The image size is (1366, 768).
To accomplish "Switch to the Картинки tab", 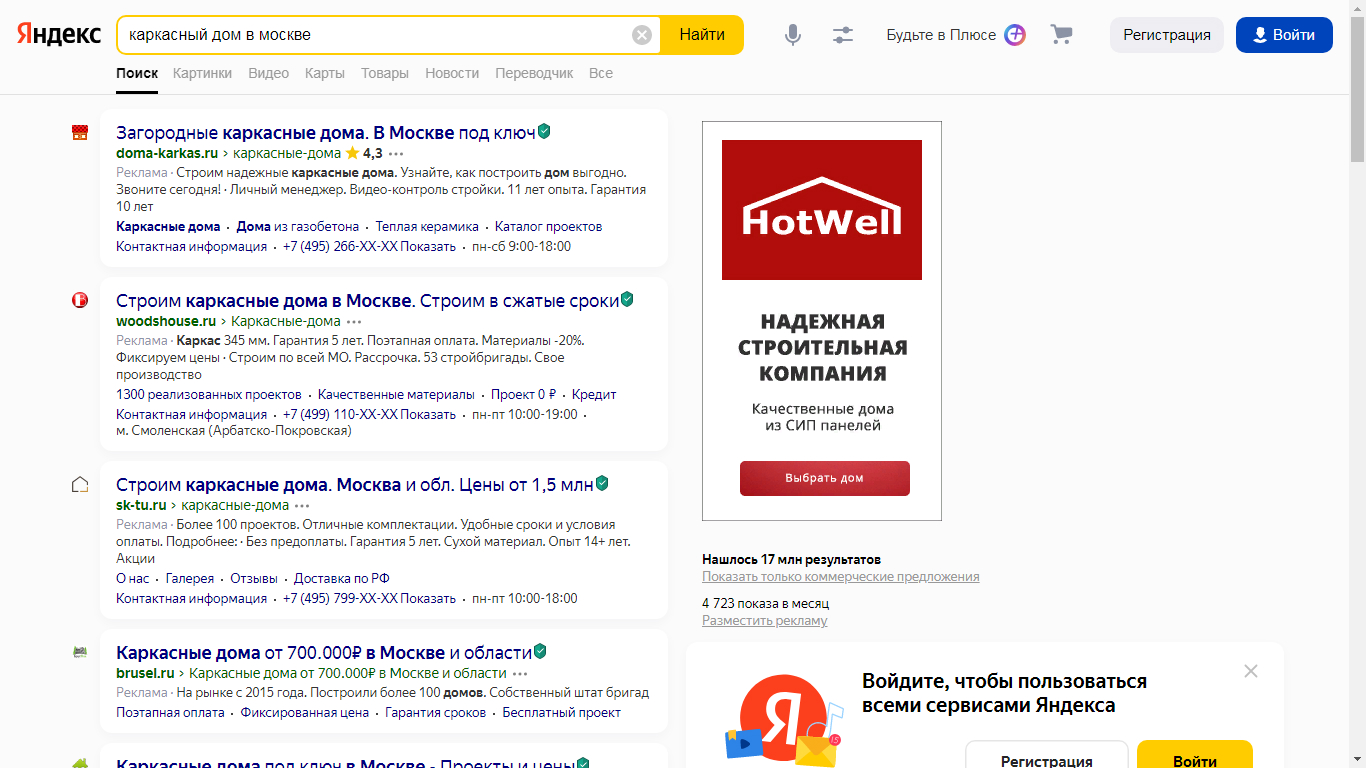I will [202, 73].
